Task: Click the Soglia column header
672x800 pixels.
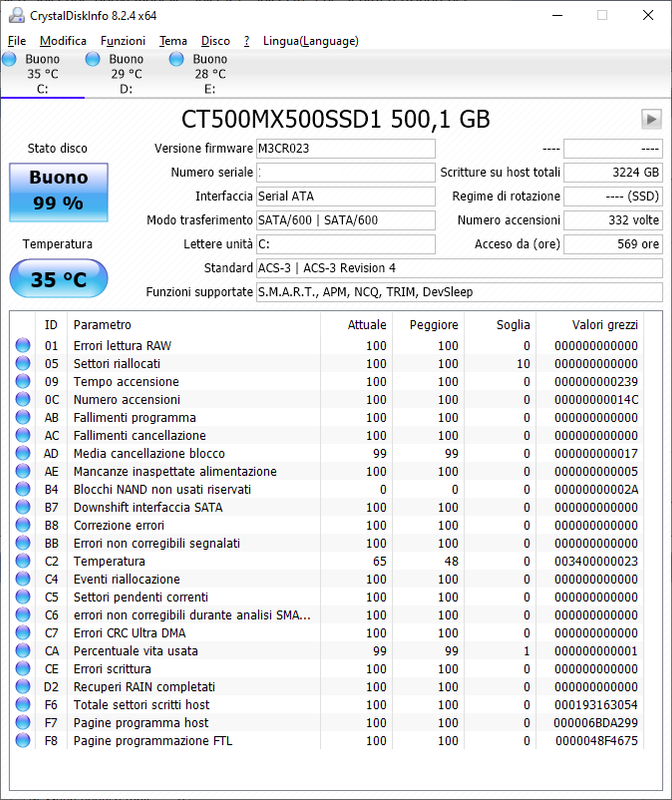Action: pos(500,324)
